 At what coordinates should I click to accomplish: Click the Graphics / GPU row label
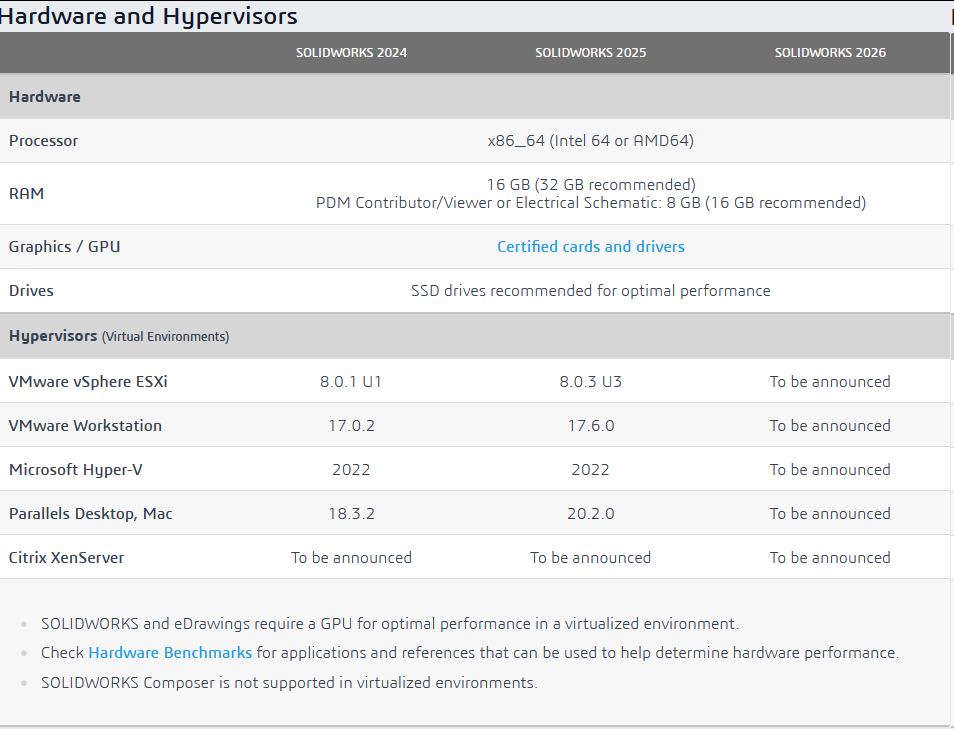point(64,246)
